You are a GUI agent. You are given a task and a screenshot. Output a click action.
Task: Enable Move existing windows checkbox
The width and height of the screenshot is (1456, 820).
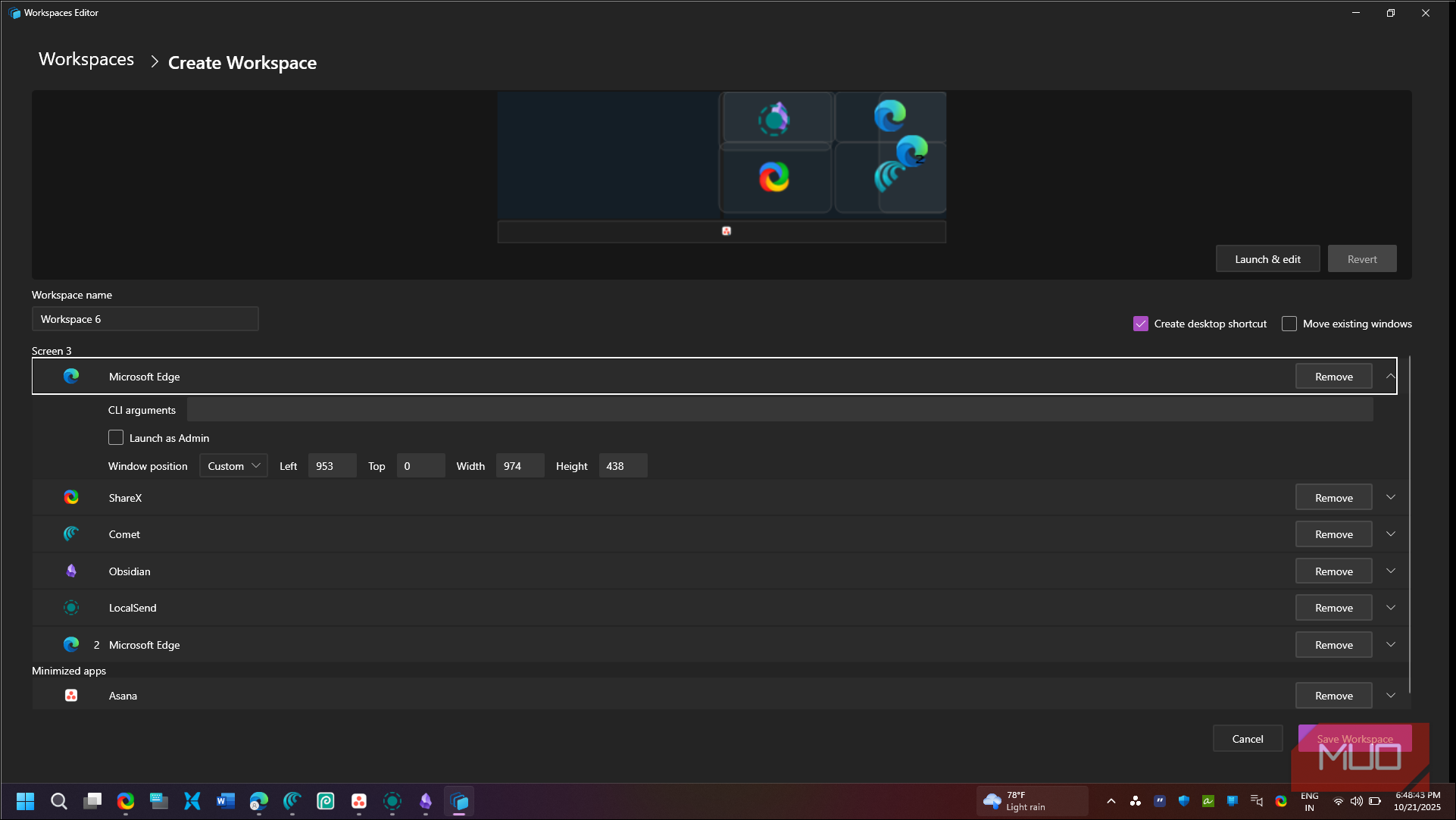pyautogui.click(x=1289, y=324)
